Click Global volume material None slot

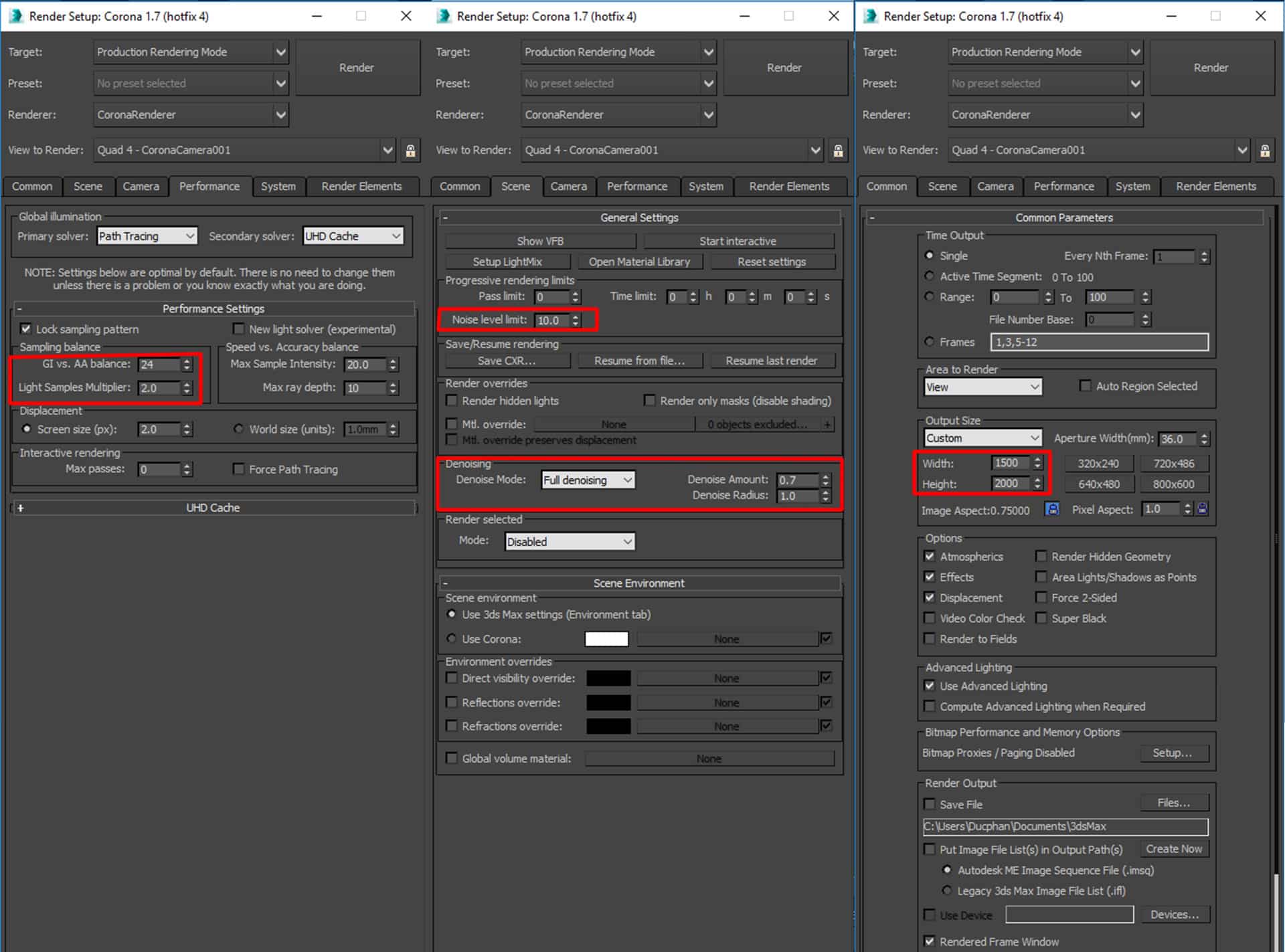click(x=709, y=759)
